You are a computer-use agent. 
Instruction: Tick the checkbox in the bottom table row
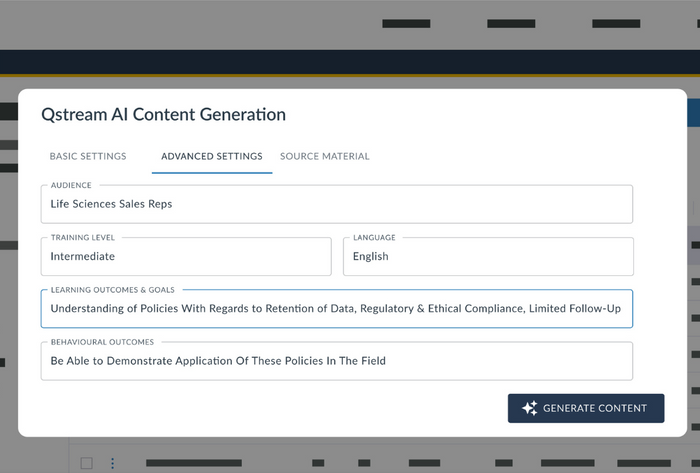click(87, 463)
